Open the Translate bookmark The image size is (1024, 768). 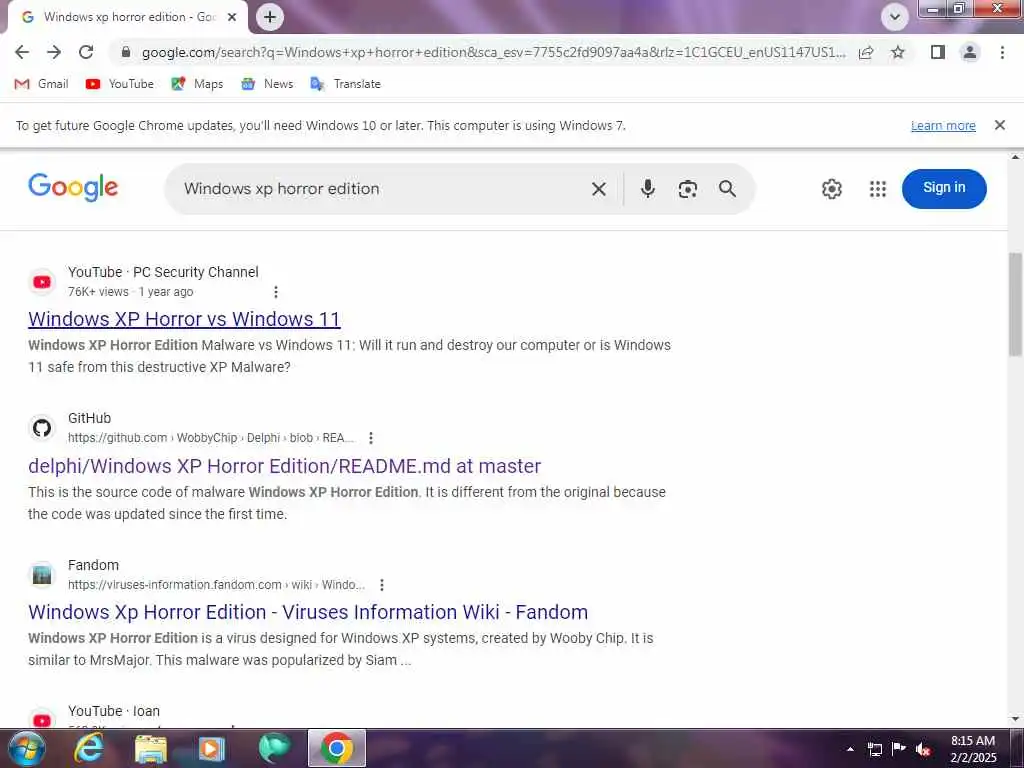click(x=345, y=84)
